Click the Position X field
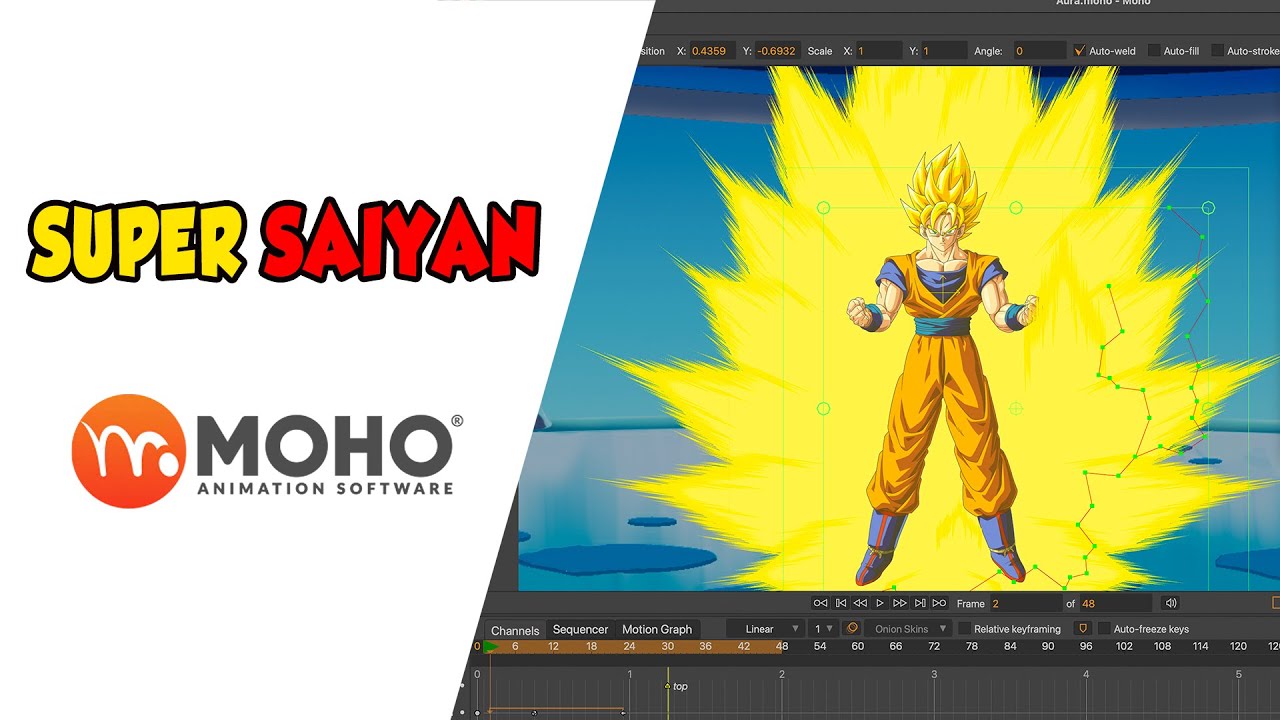1280x720 pixels. pyautogui.click(x=712, y=51)
